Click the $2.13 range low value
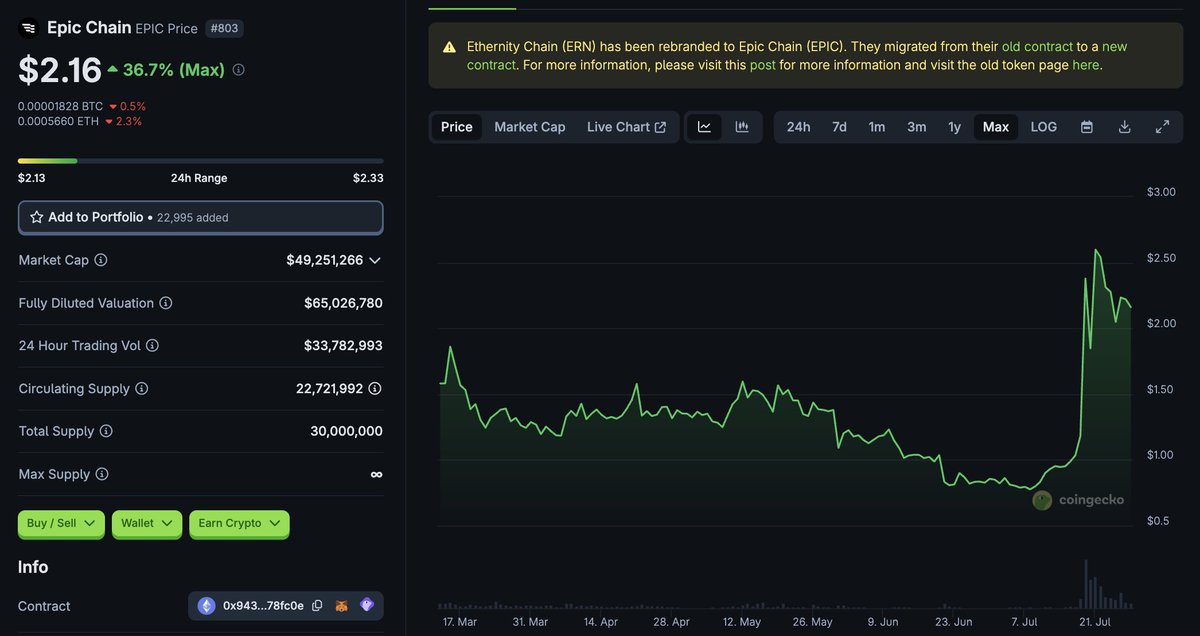 [x=32, y=178]
